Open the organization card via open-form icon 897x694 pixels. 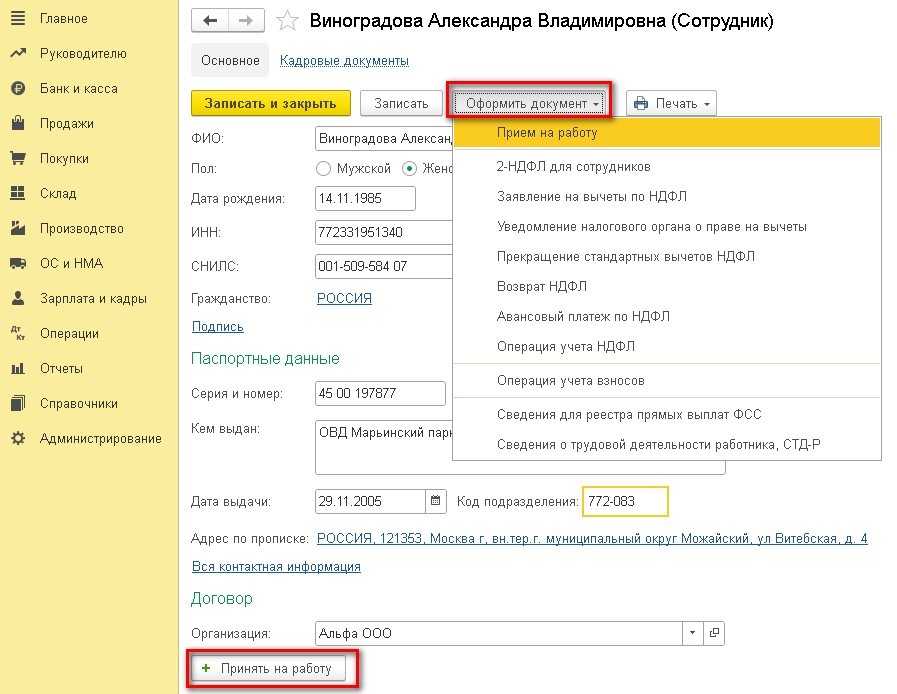click(714, 633)
